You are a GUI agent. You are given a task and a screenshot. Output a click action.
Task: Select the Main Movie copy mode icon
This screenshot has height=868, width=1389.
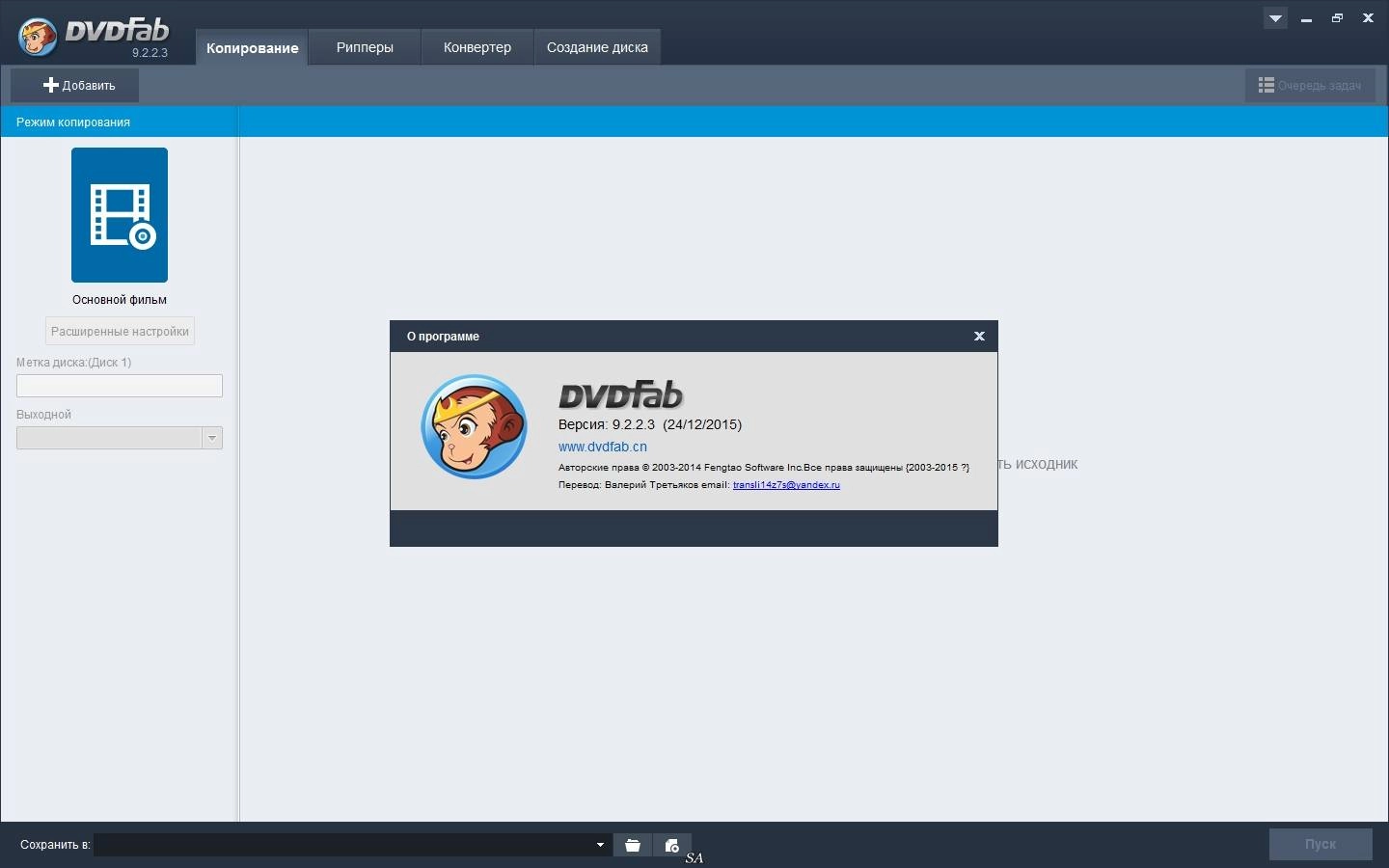click(x=120, y=215)
